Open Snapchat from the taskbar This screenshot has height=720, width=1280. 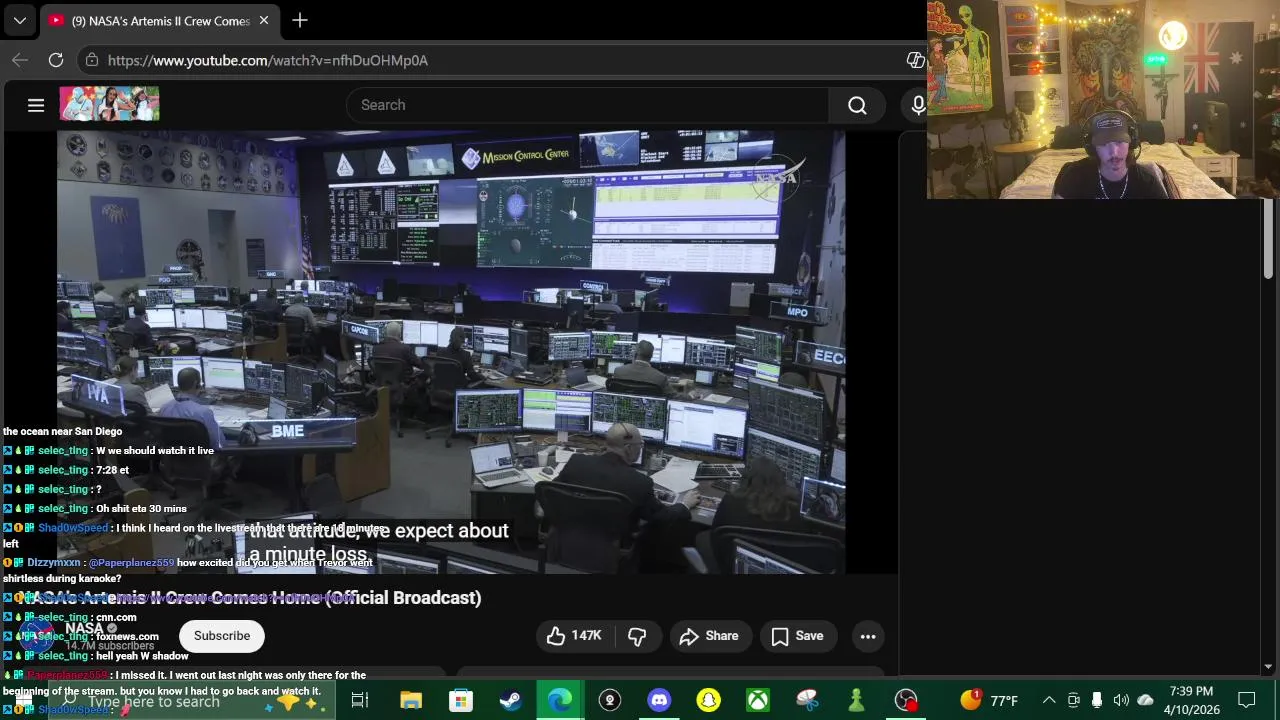click(x=708, y=700)
